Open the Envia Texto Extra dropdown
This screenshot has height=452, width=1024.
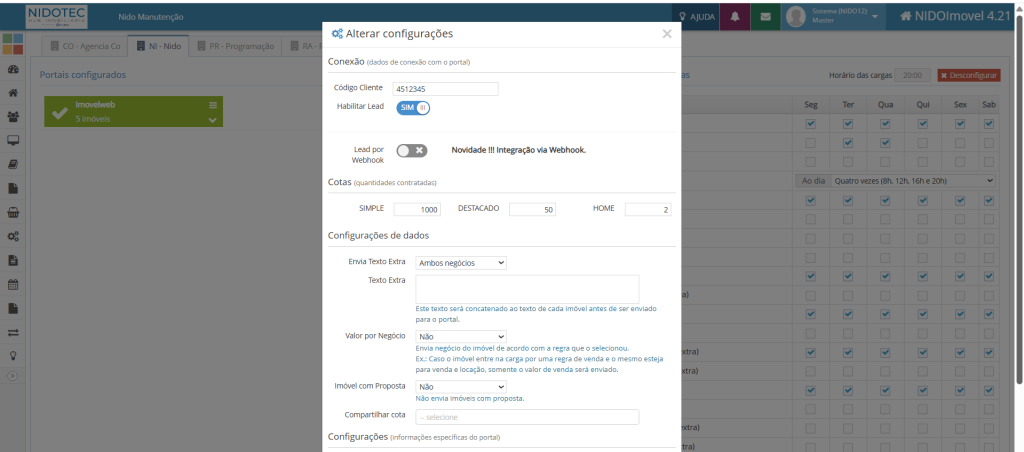coord(461,263)
